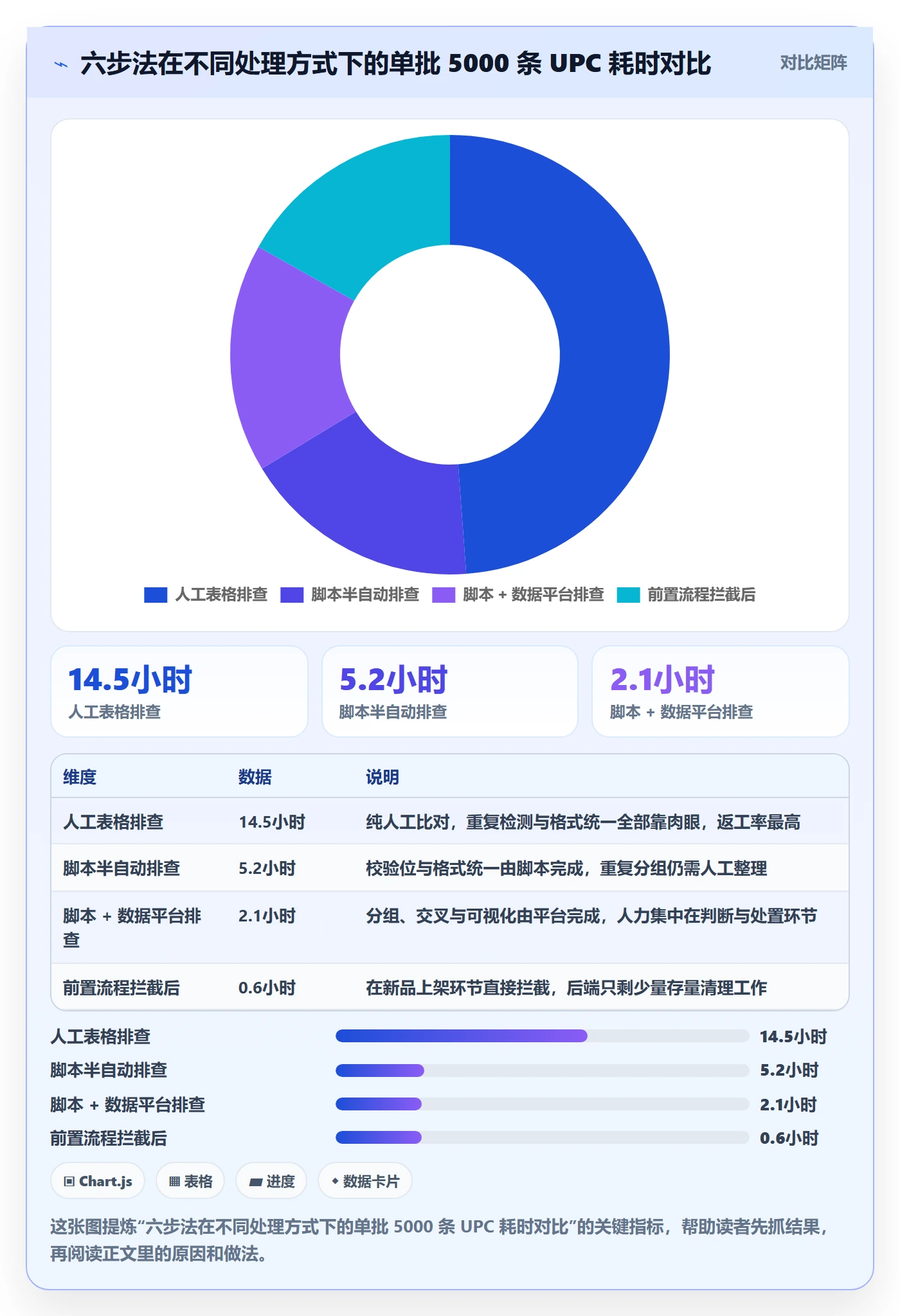Click the 对比矩阵 label in the header
The width and height of the screenshot is (900, 1316).
click(813, 63)
